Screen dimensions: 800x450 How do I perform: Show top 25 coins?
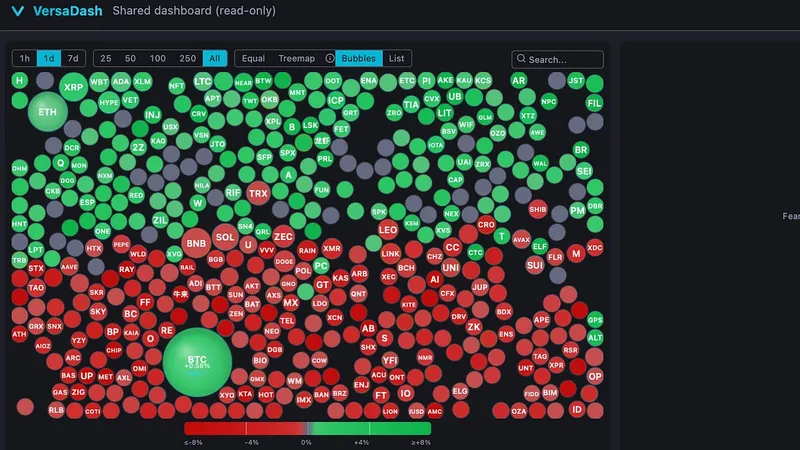106,58
